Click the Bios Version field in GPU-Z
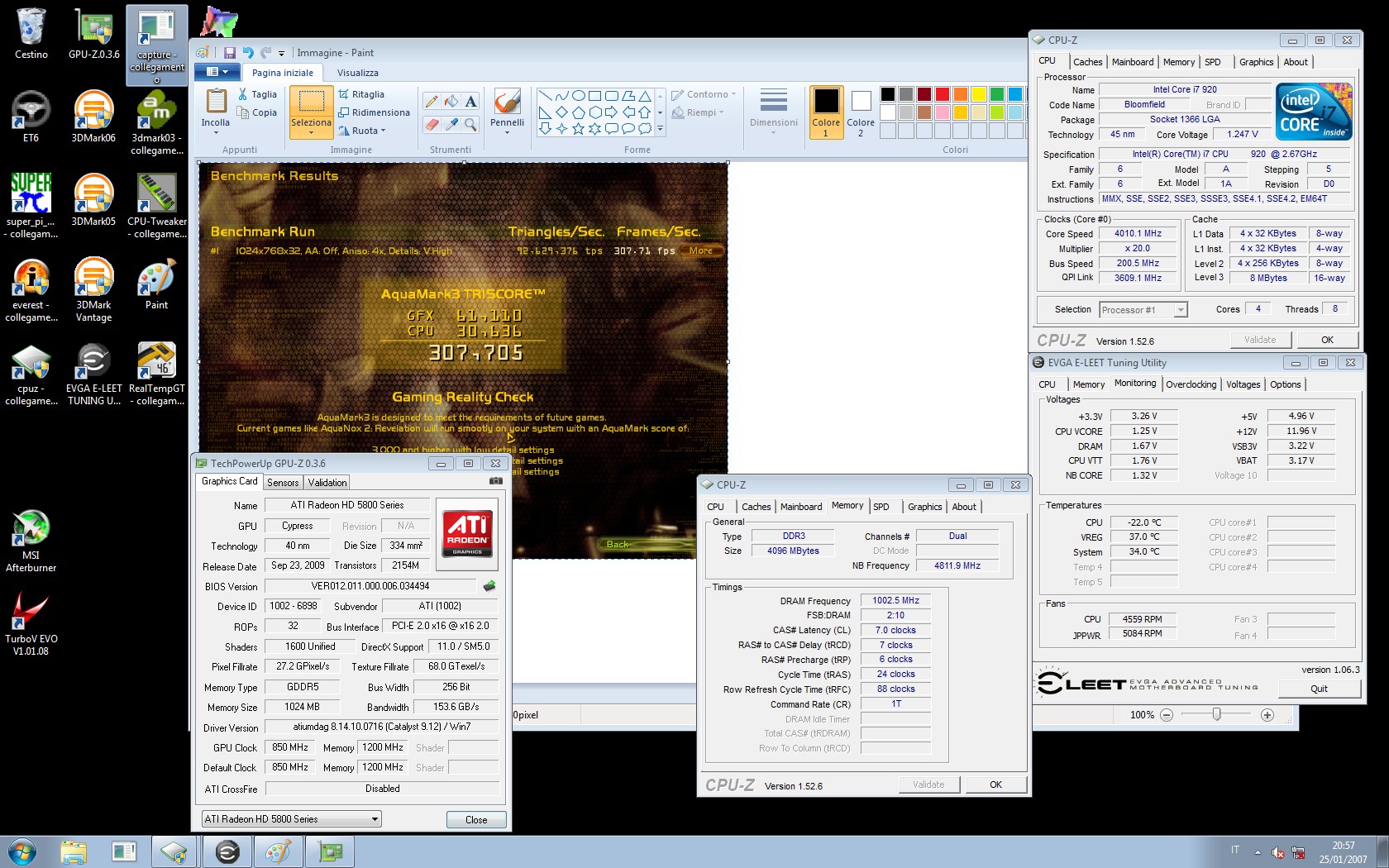 coord(371,586)
